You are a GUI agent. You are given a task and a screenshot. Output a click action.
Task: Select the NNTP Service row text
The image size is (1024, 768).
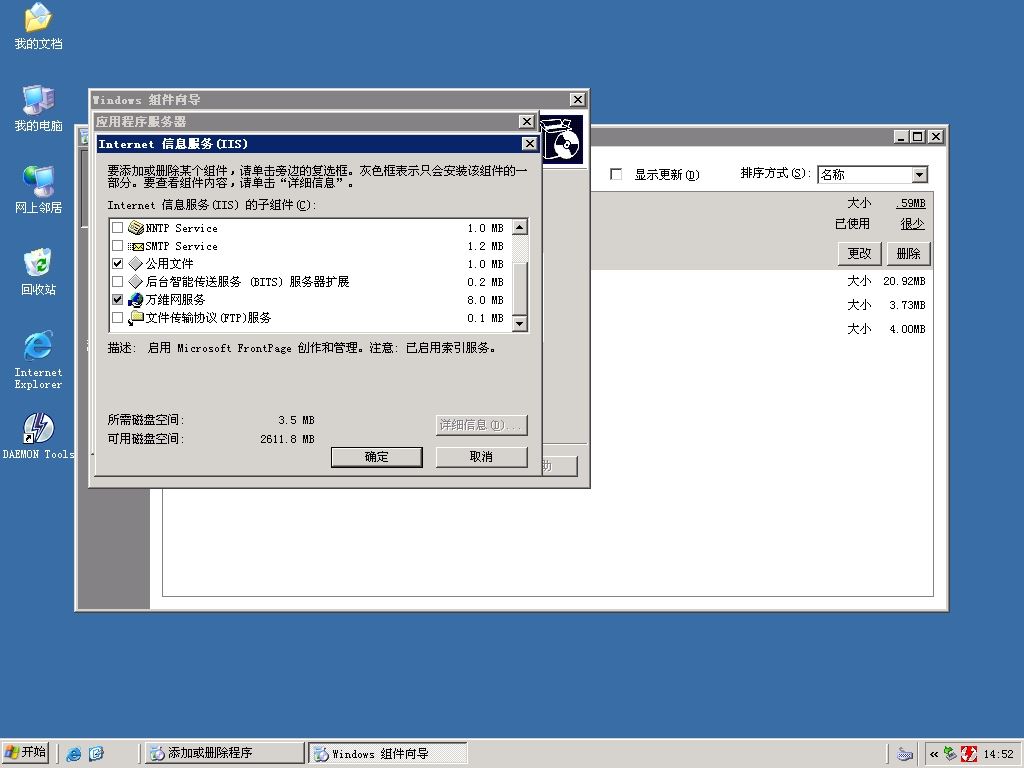pos(182,228)
